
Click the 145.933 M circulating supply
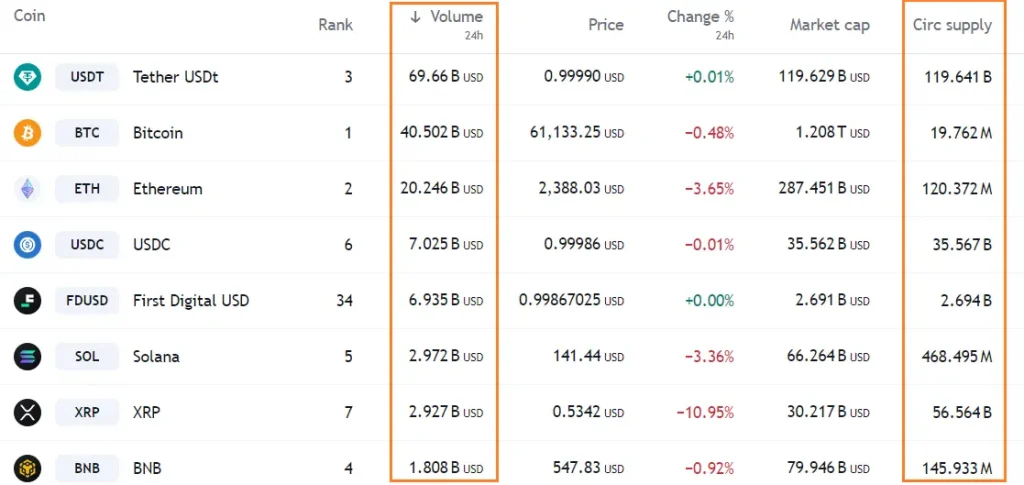coord(957,468)
